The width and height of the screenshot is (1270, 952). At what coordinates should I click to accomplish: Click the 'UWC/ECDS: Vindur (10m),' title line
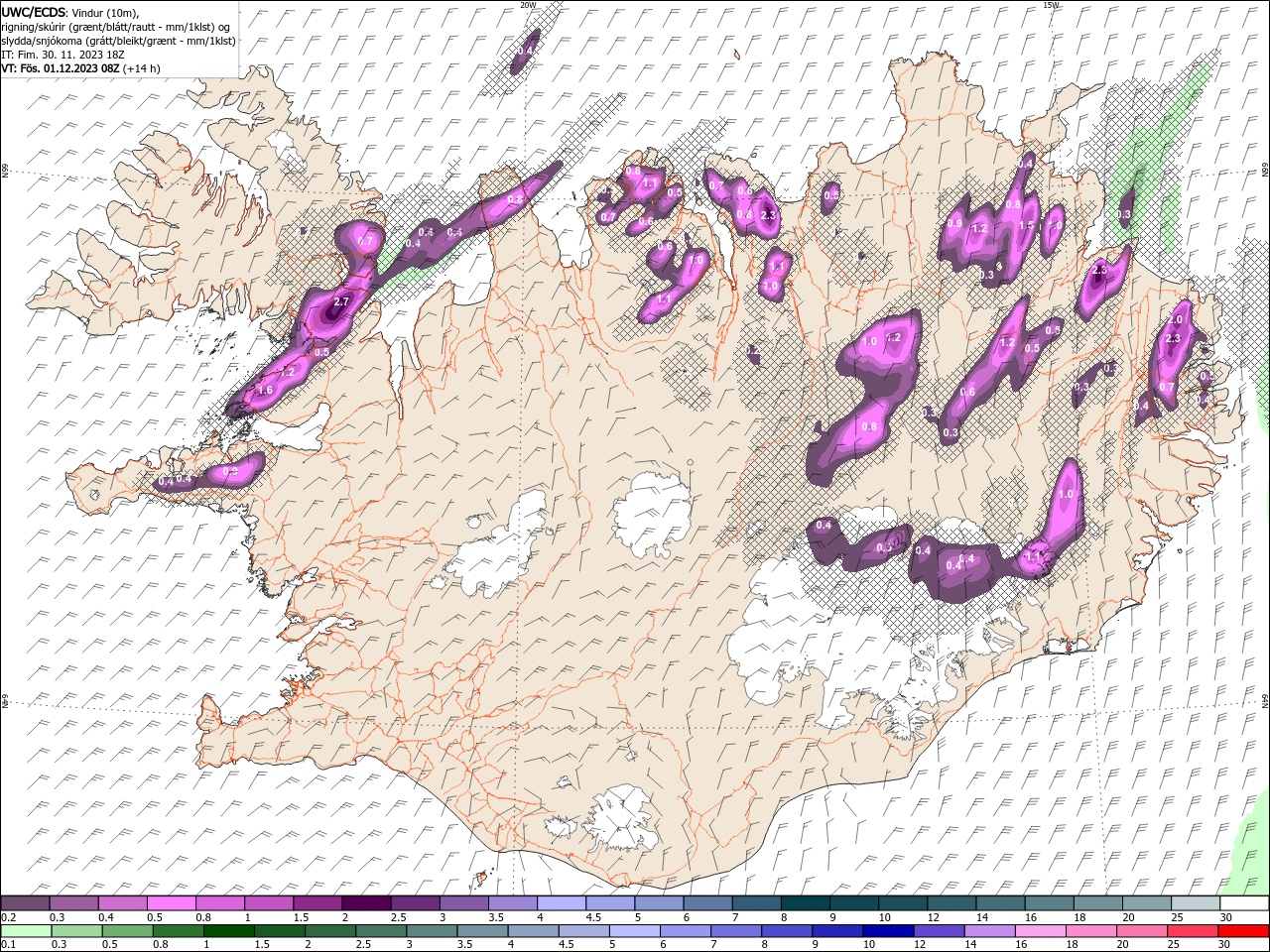(x=70, y=12)
